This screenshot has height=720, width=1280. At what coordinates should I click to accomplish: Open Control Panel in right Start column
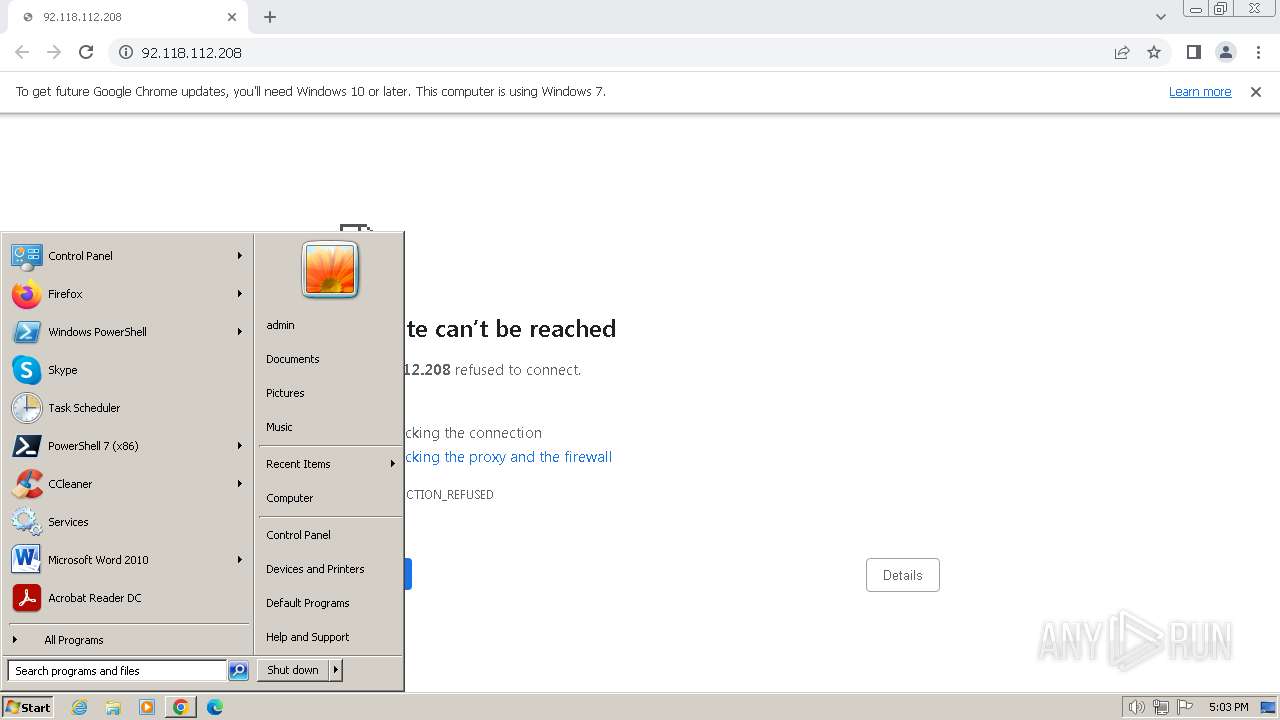point(330,535)
